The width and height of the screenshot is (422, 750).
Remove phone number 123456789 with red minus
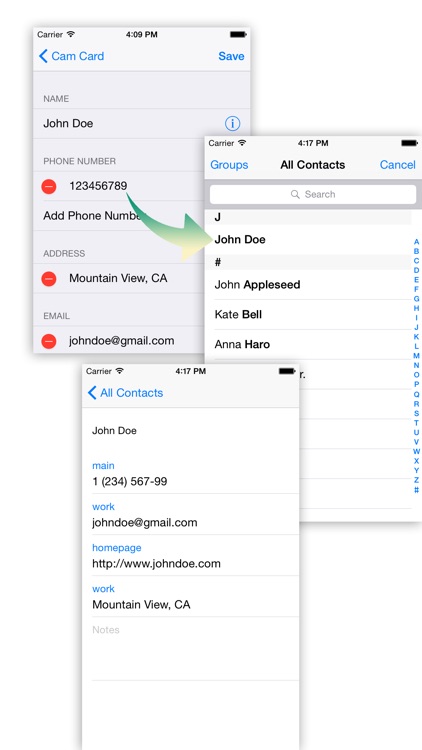pyautogui.click(x=49, y=187)
